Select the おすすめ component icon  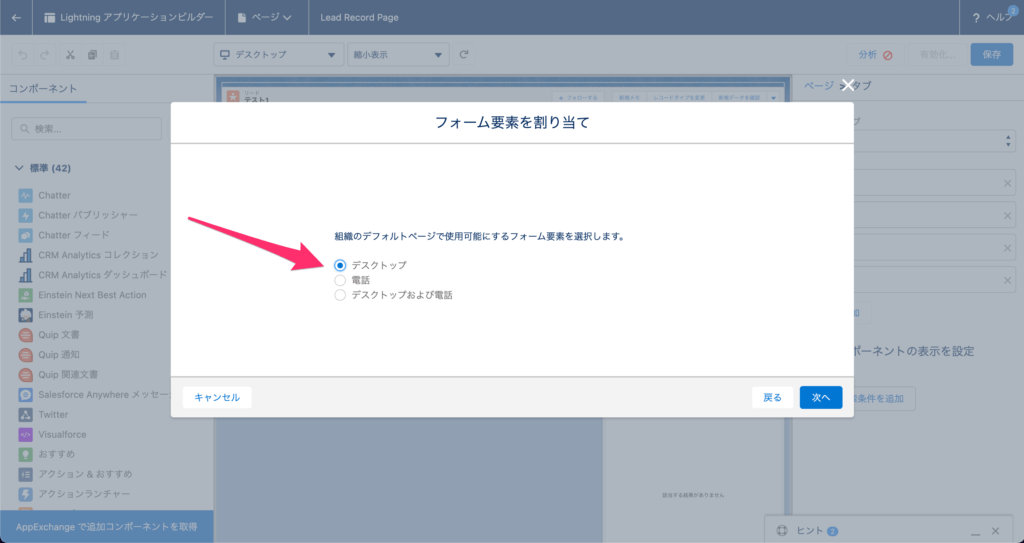click(25, 454)
